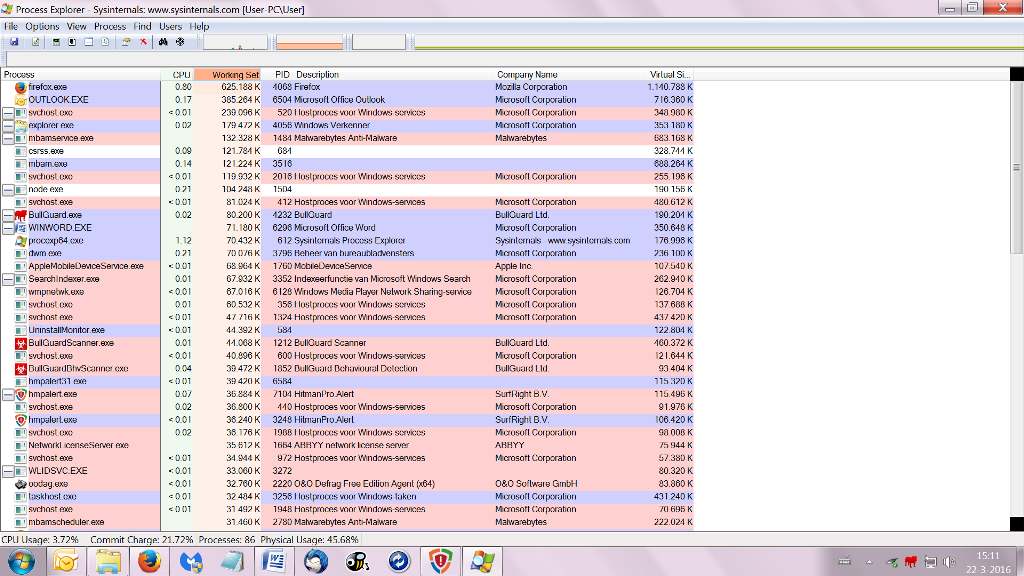Click the orange commit history mini graph
Viewport: 1024px width, 576px height.
coord(310,42)
